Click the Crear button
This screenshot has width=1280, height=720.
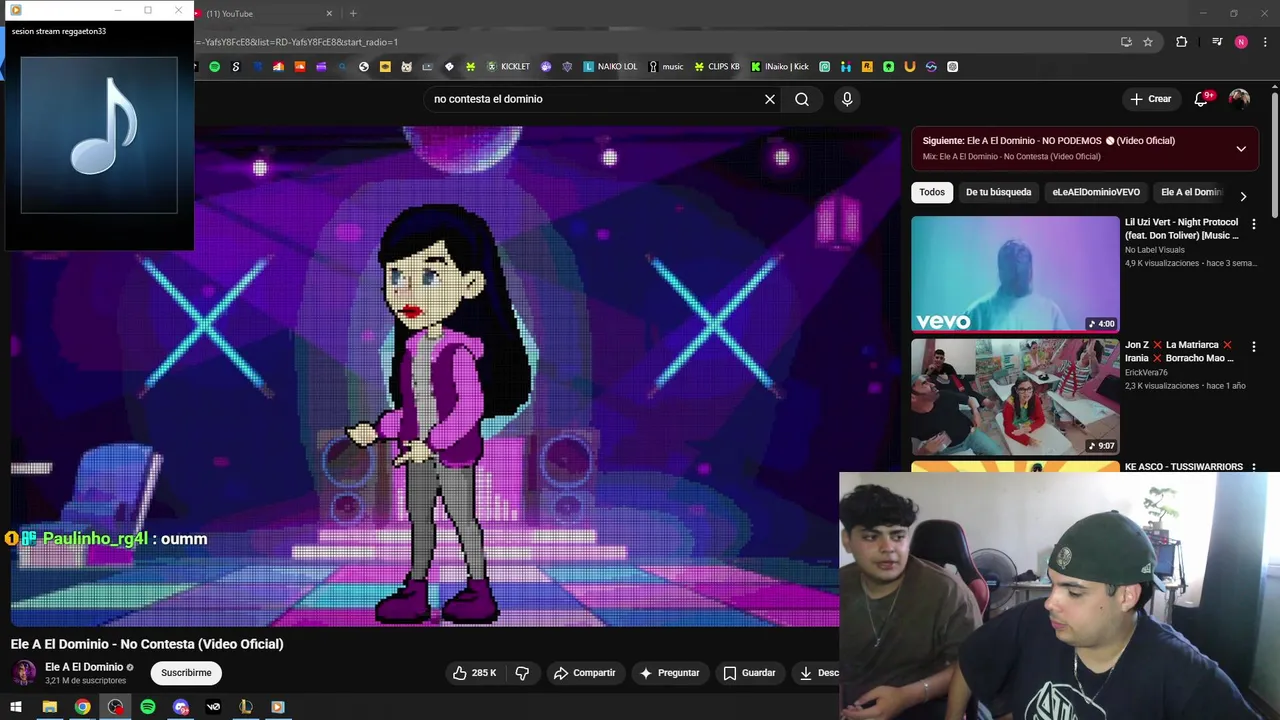click(x=1150, y=99)
